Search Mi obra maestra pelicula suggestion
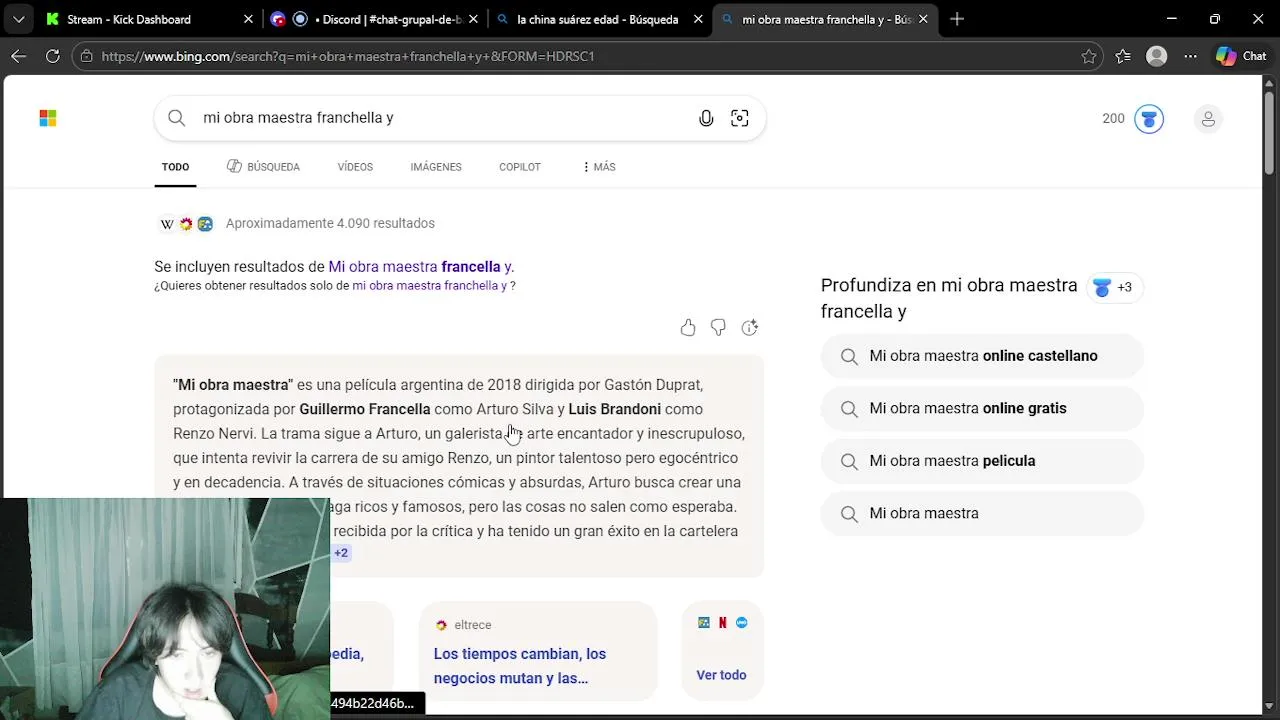This screenshot has width=1280, height=720. pos(982,461)
